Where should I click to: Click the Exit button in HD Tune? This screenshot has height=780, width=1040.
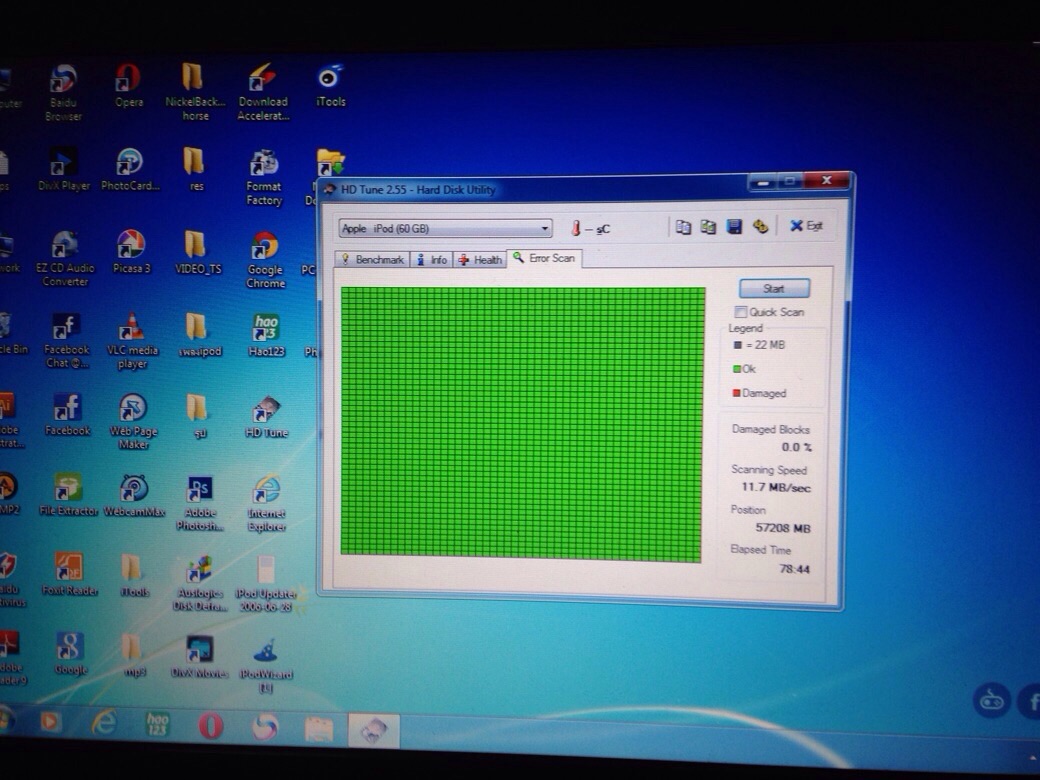[806, 226]
